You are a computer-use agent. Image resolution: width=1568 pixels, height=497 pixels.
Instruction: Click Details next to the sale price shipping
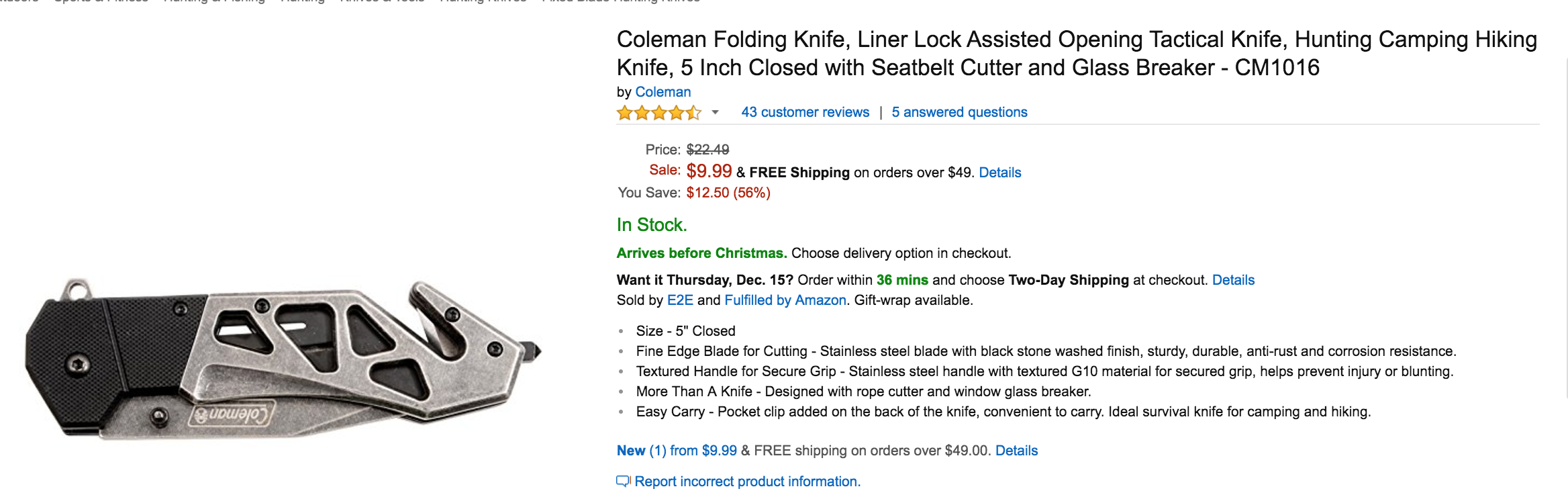click(999, 173)
